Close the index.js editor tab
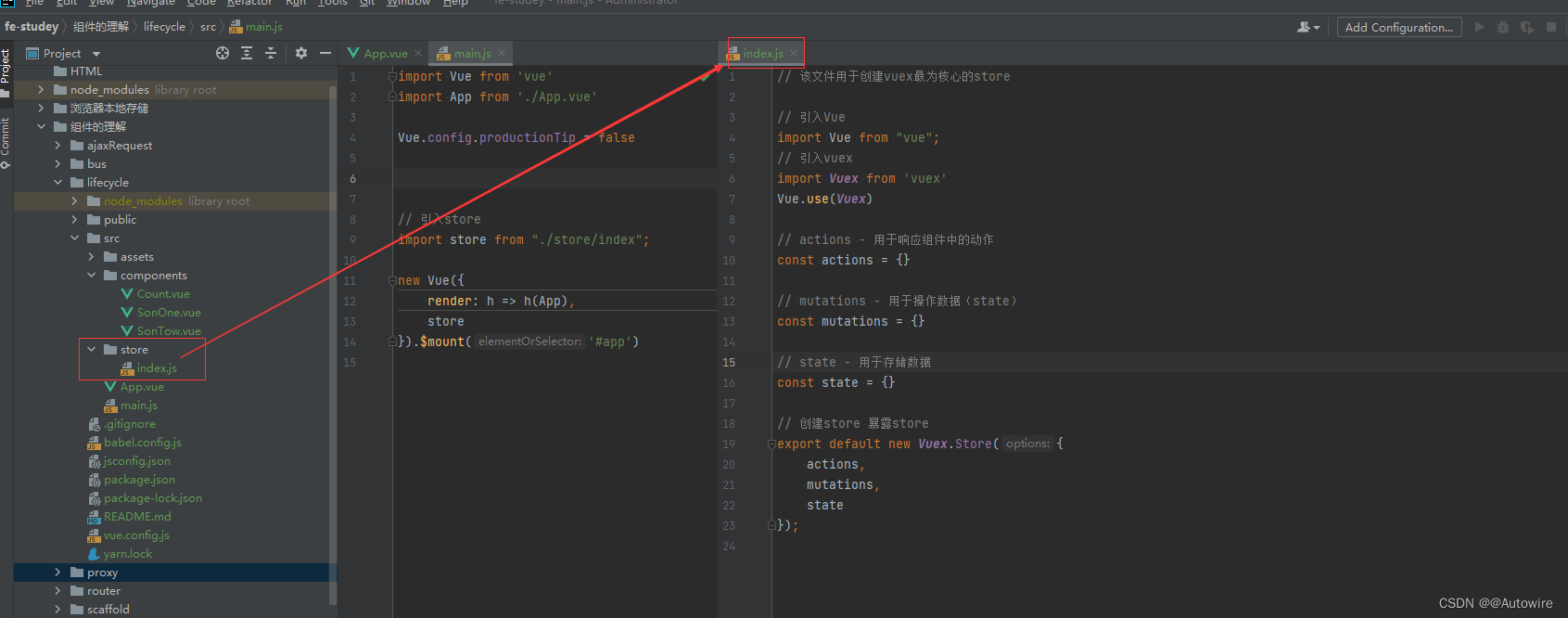This screenshot has height=618, width=1568. pyautogui.click(x=794, y=53)
